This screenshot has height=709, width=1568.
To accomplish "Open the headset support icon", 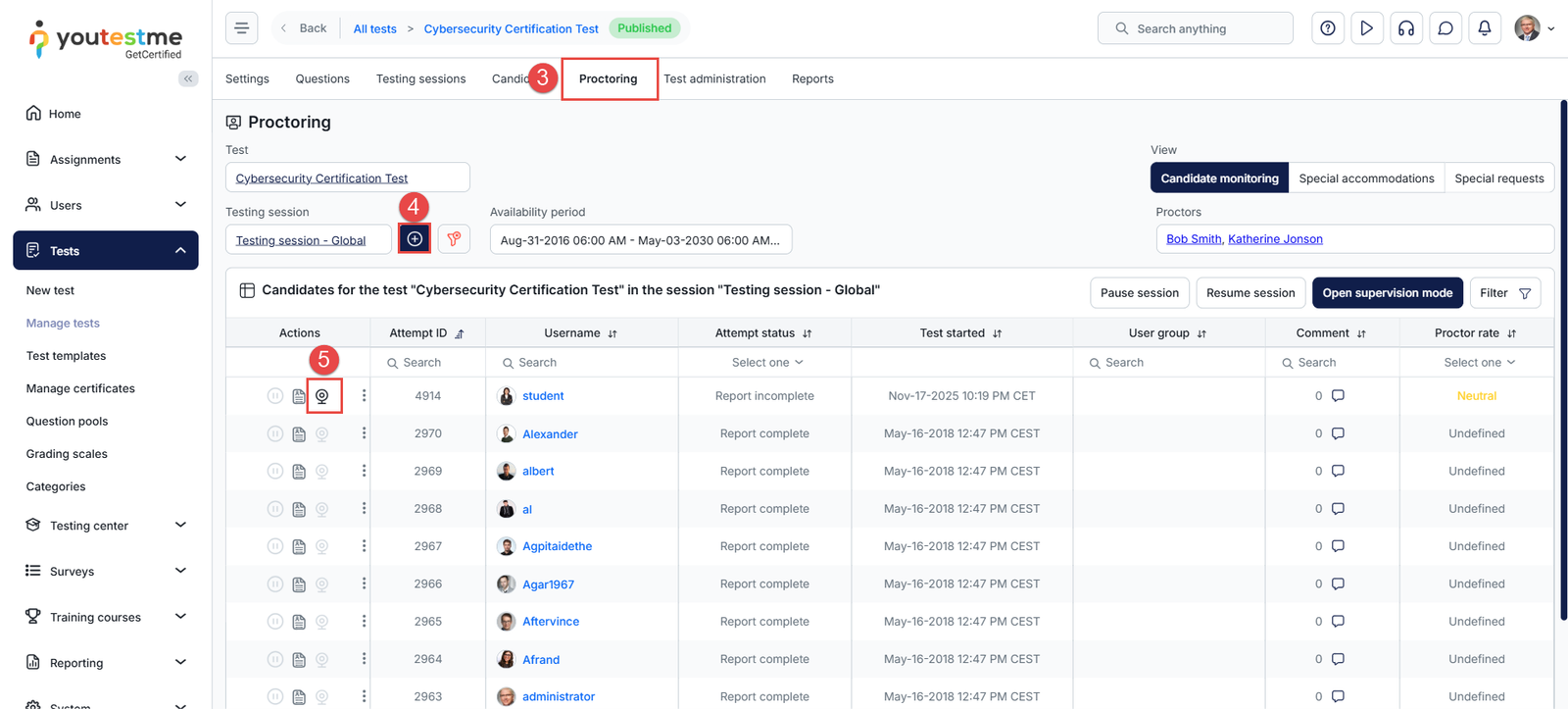I will pos(1405,28).
